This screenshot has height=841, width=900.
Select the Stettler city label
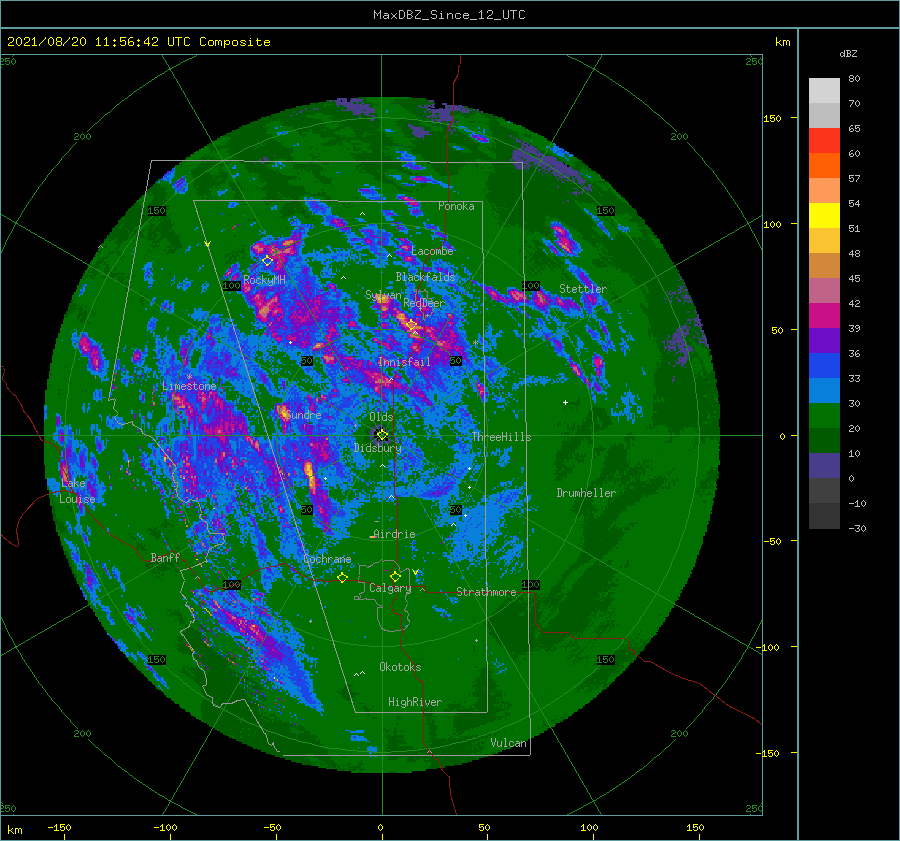click(583, 289)
